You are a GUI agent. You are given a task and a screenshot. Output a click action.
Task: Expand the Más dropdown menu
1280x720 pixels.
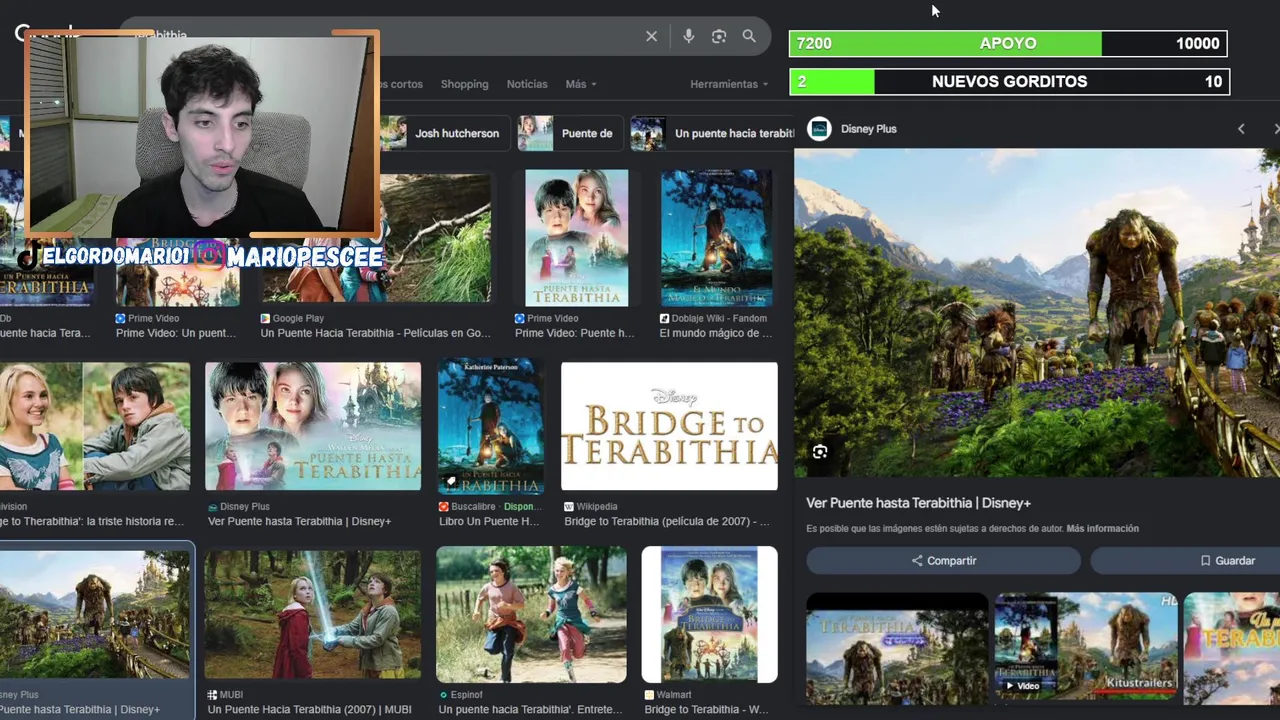coord(580,84)
